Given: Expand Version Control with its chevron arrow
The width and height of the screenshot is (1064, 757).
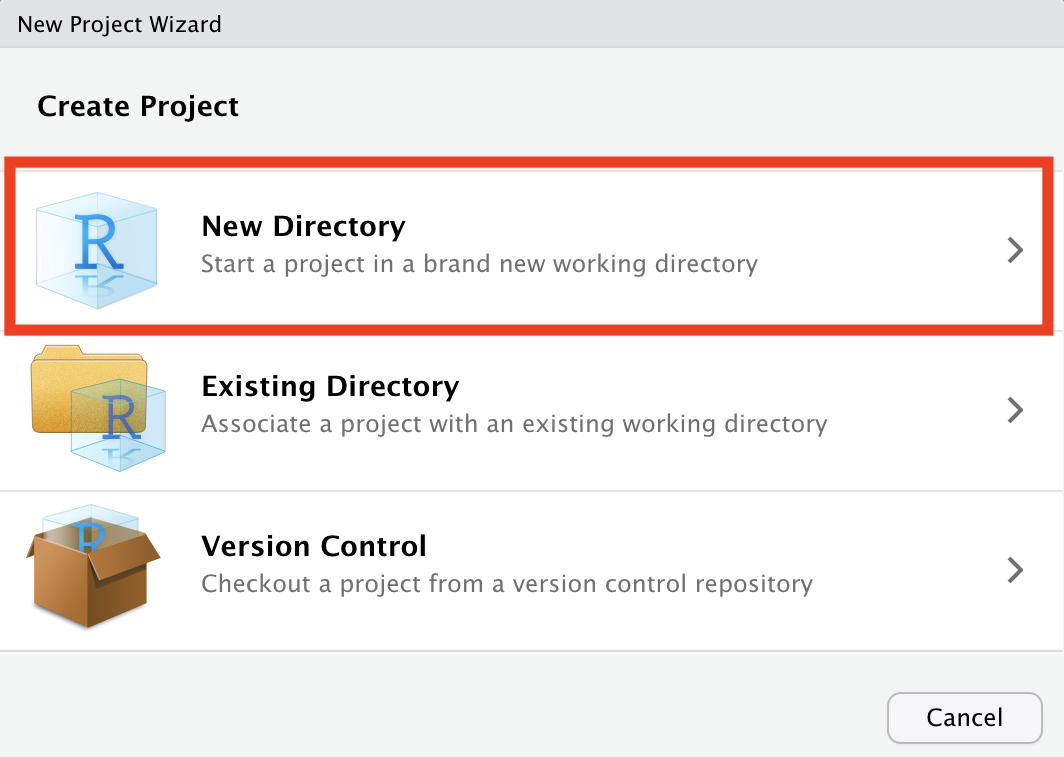Looking at the screenshot, I should coord(1015,570).
